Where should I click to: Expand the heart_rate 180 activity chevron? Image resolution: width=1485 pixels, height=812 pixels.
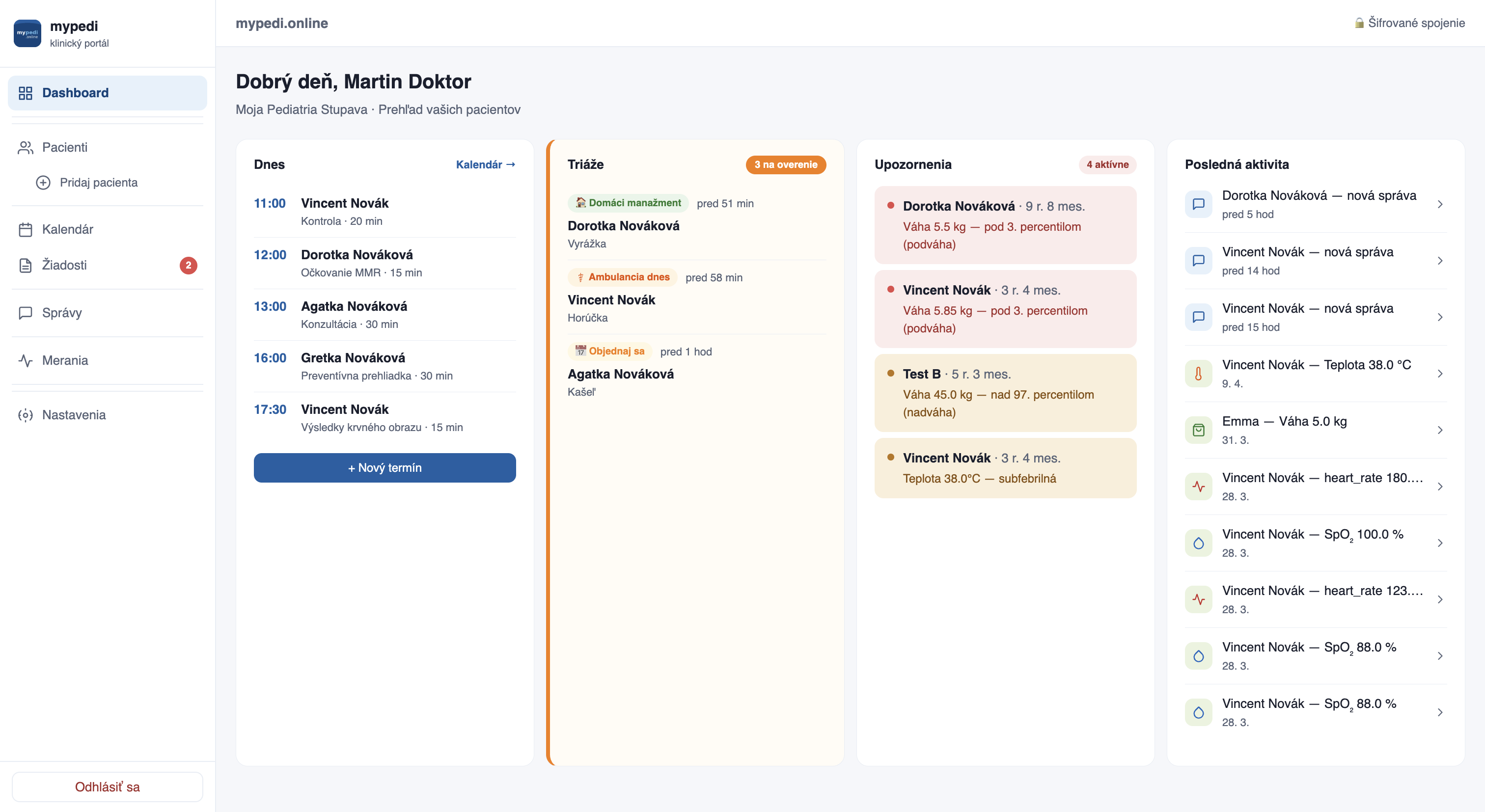pyautogui.click(x=1439, y=487)
